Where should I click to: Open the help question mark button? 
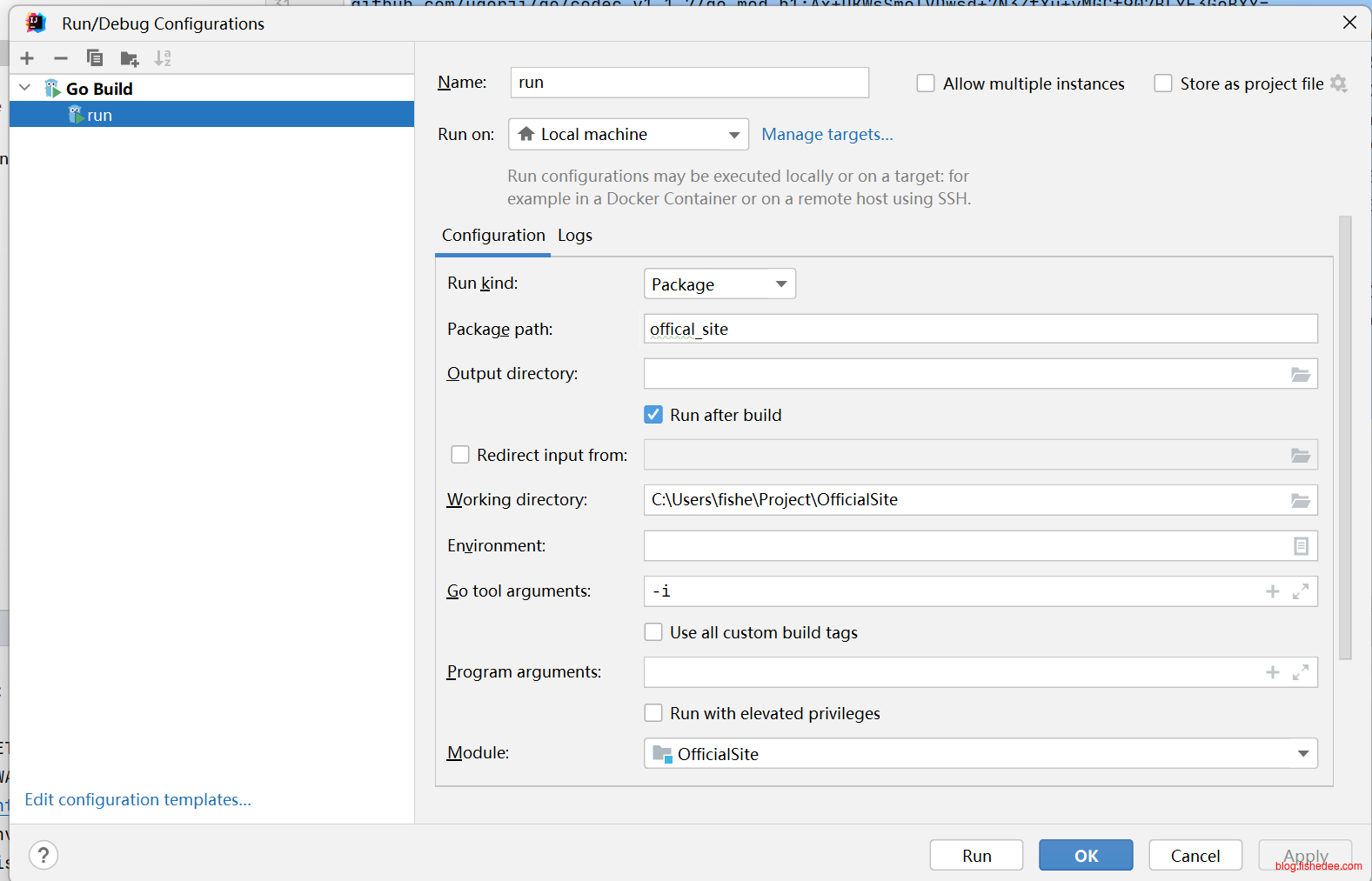click(44, 855)
